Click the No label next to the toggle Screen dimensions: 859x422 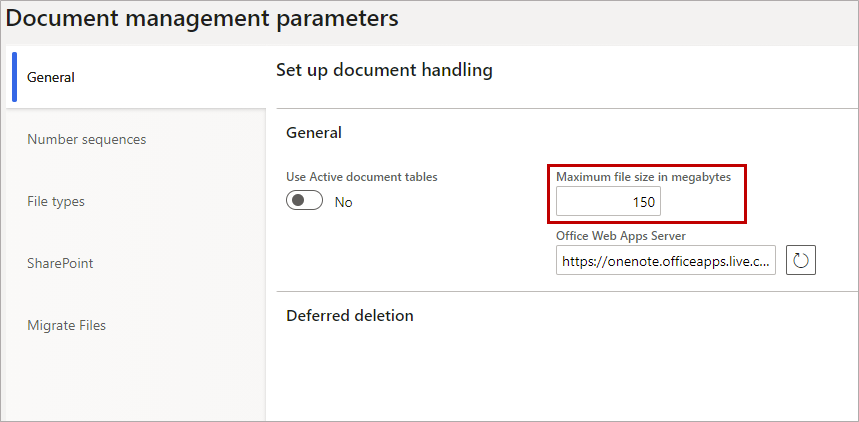pos(343,202)
